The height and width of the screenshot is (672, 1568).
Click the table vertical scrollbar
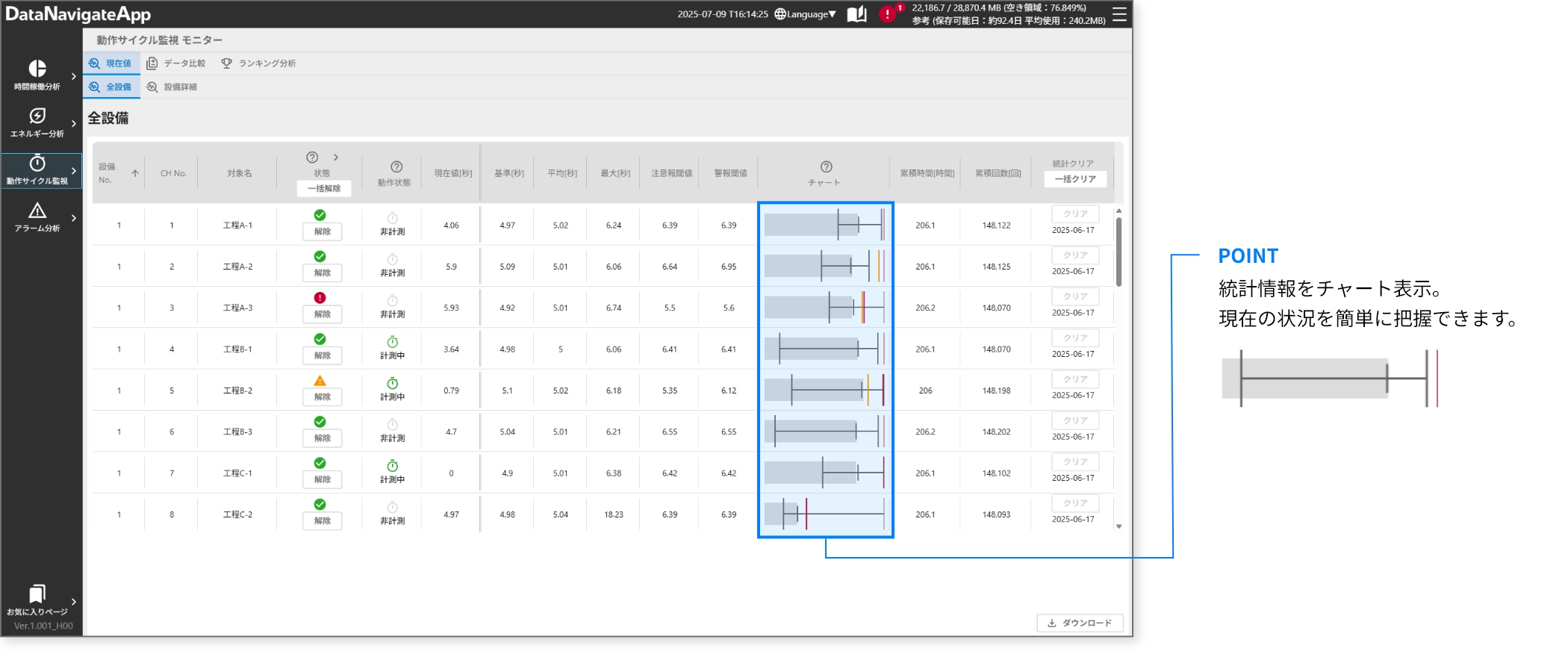(x=1119, y=251)
